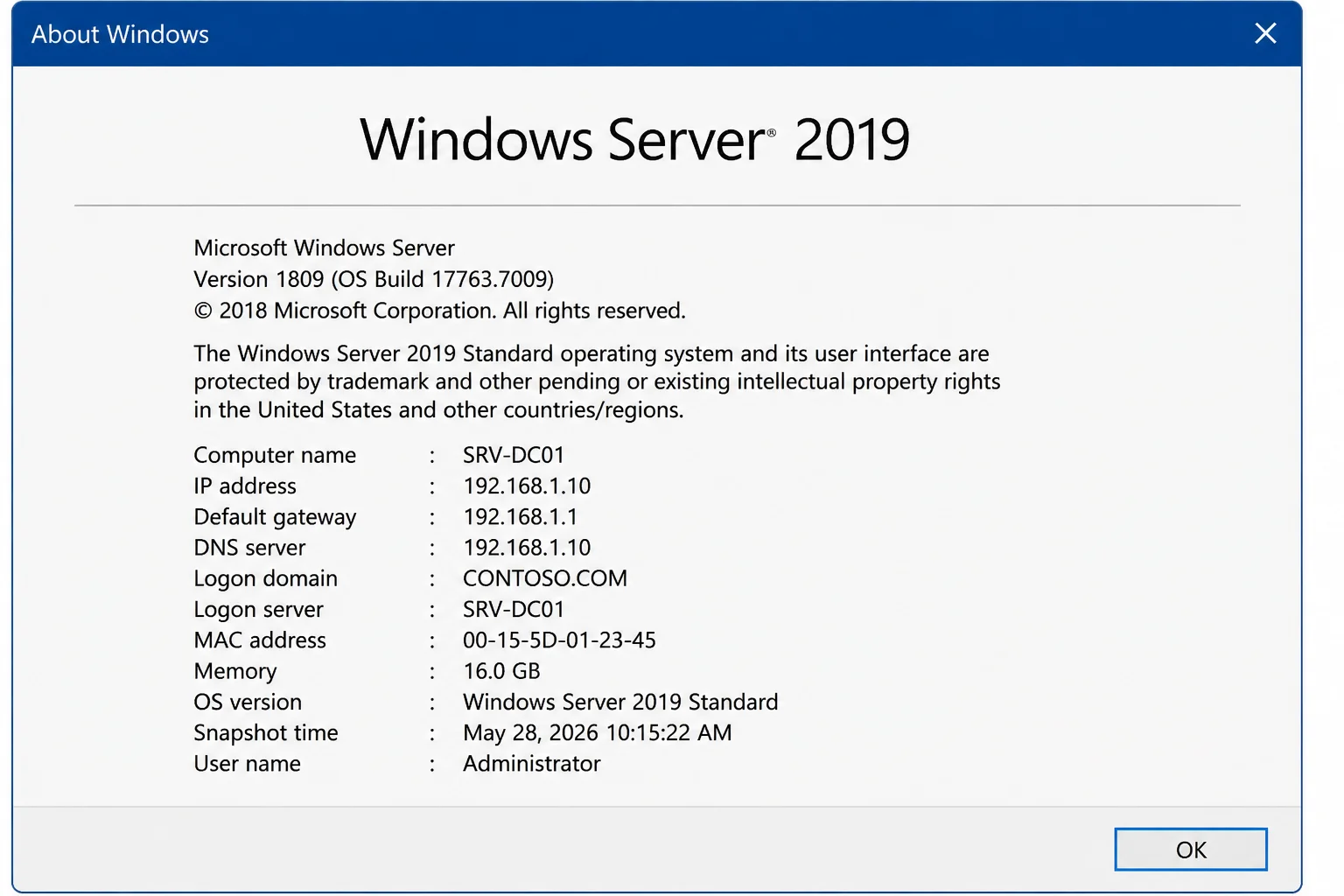The image size is (1344, 896).
Task: Click the IP address label
Action: [245, 486]
